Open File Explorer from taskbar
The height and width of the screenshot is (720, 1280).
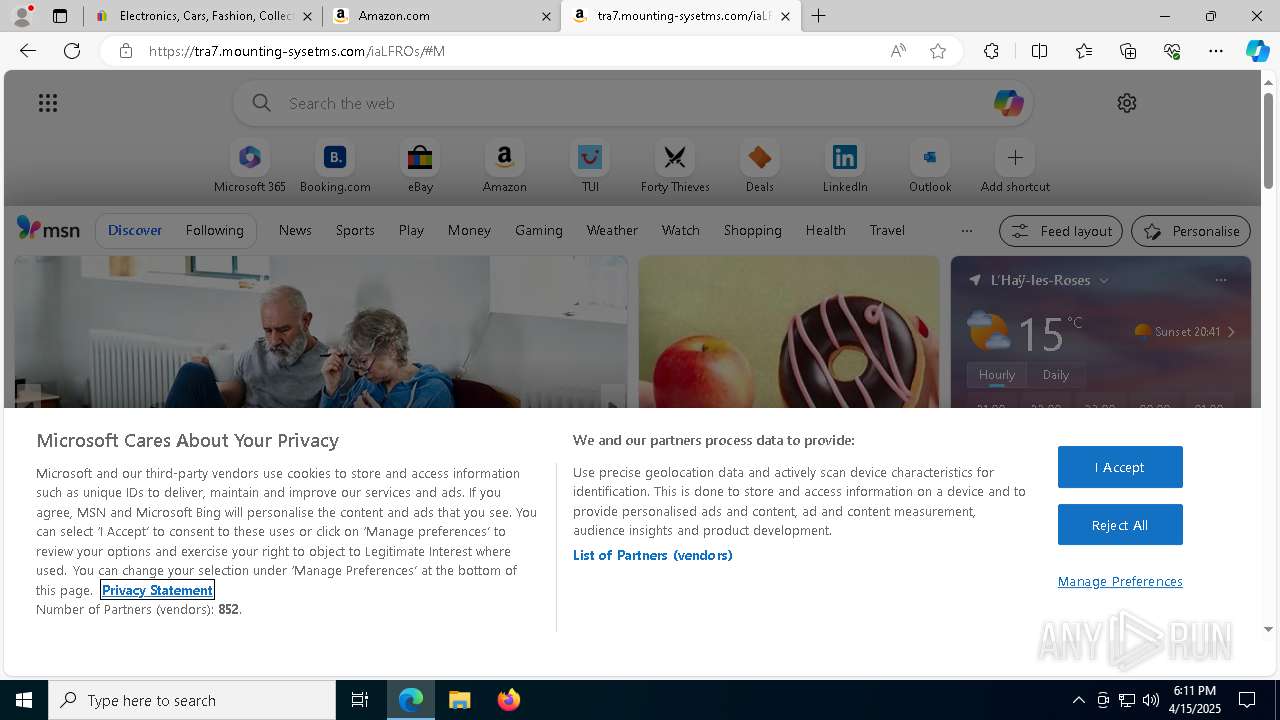tap(460, 700)
